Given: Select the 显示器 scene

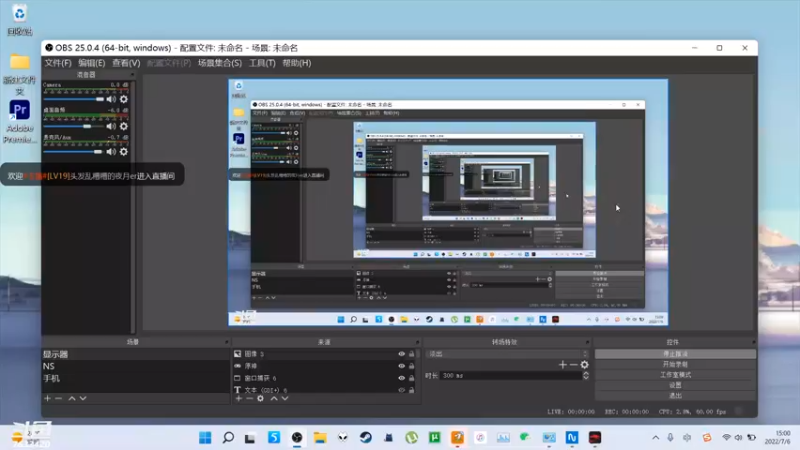Looking at the screenshot, I should (x=136, y=354).
